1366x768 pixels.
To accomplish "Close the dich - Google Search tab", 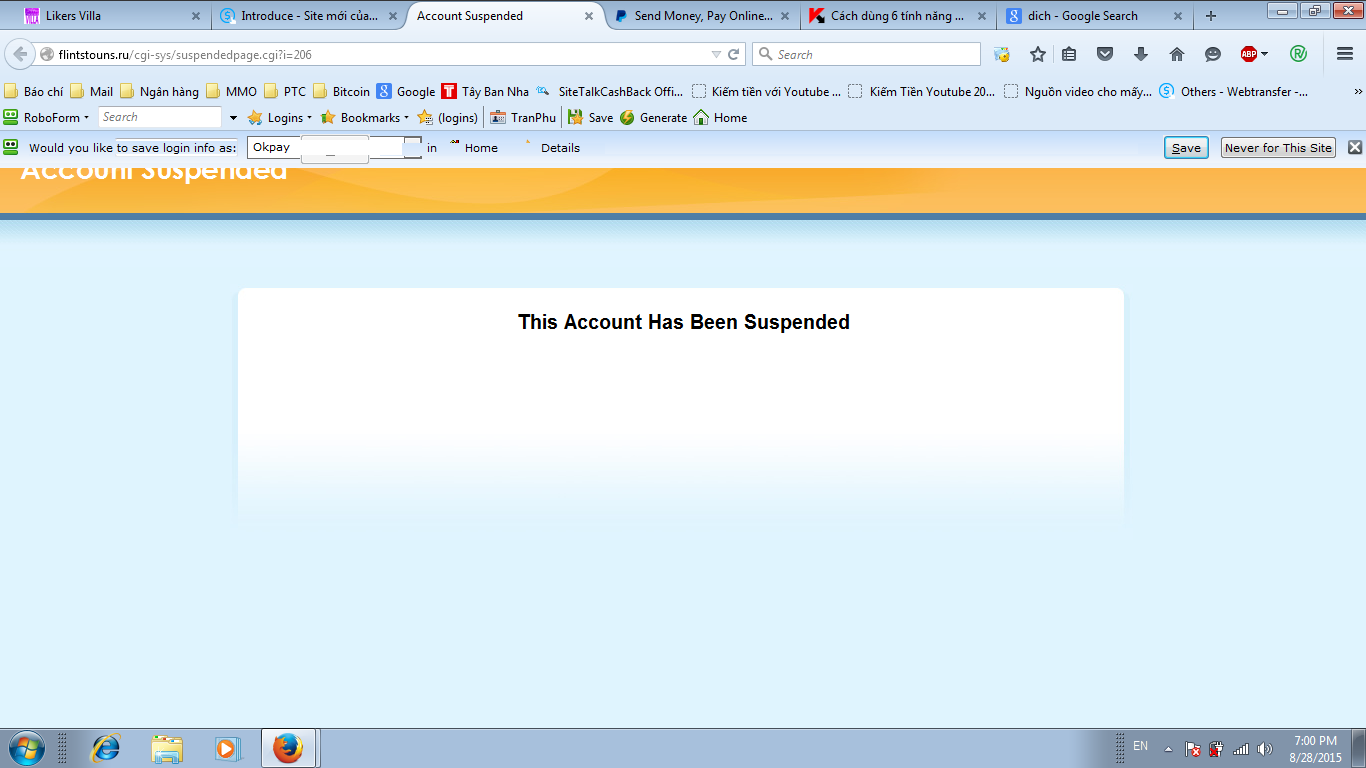I will click(x=1178, y=16).
